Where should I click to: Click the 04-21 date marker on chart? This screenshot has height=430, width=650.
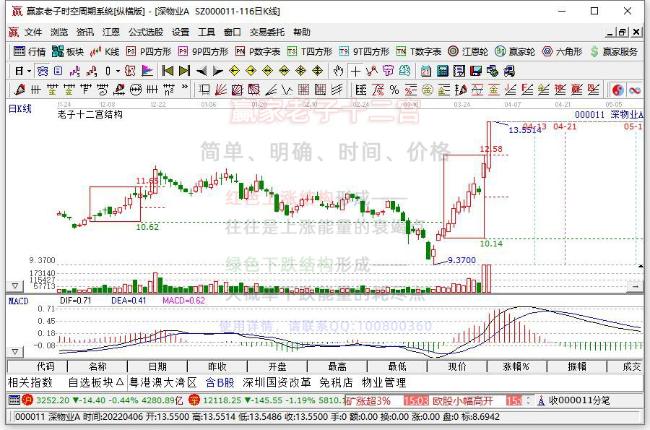(x=565, y=126)
